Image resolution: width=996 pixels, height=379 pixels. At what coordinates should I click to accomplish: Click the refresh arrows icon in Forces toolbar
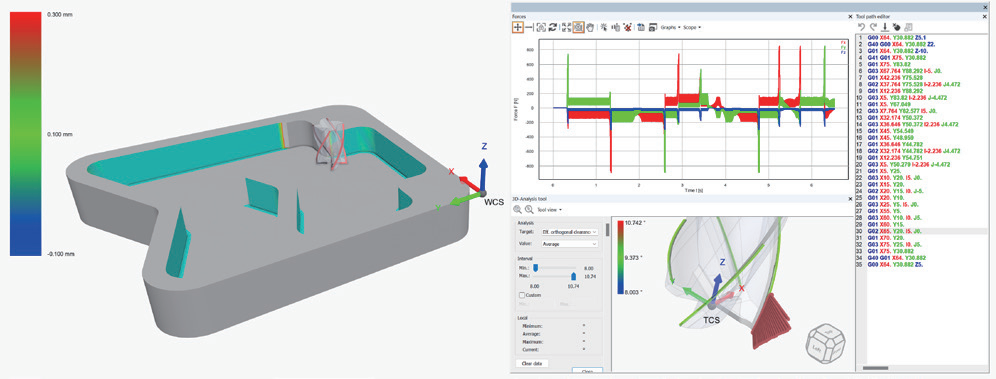(553, 27)
